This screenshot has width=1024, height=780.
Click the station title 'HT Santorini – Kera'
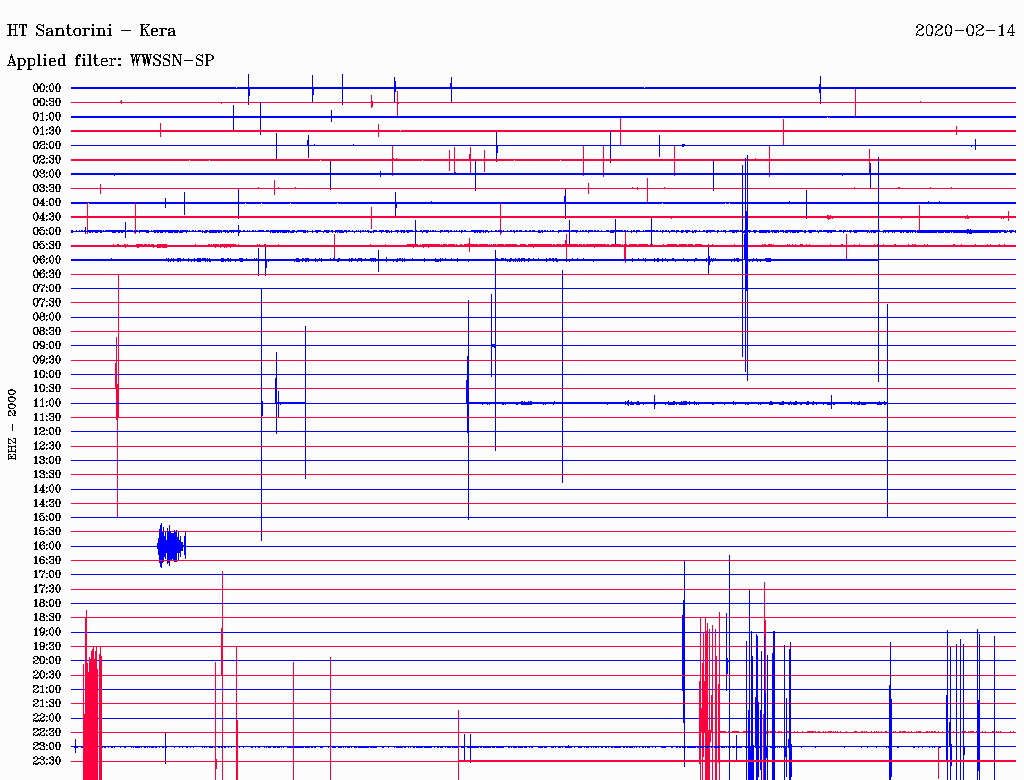point(91,31)
